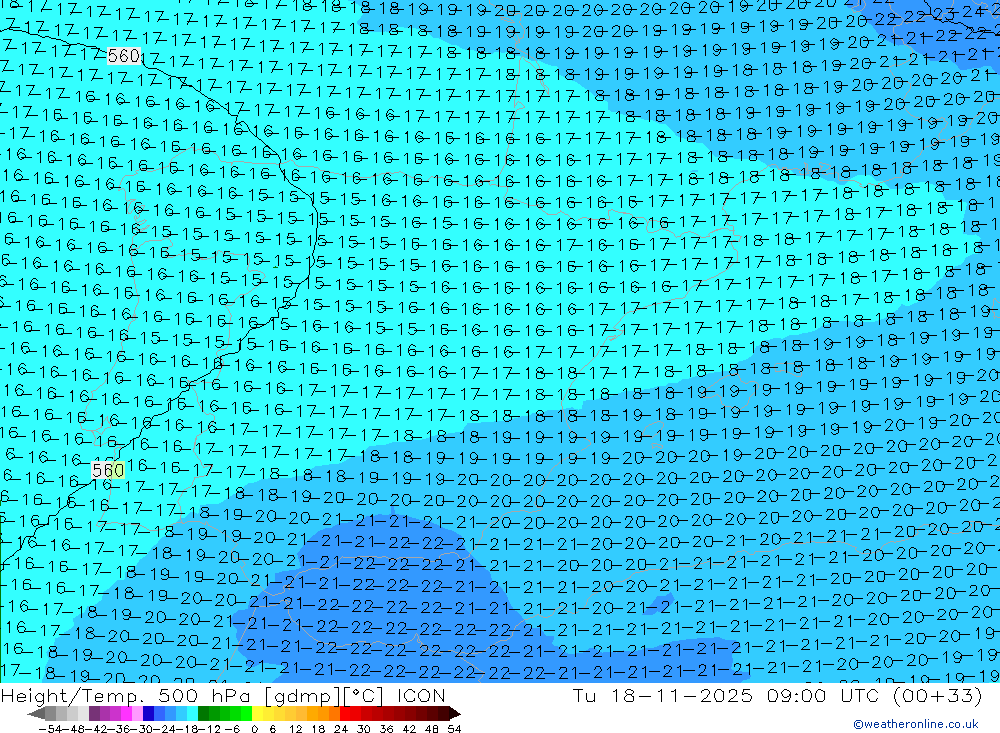1000x733 pixels.
Task: Click the gray left arrow end of legend
Action: (x=36, y=714)
